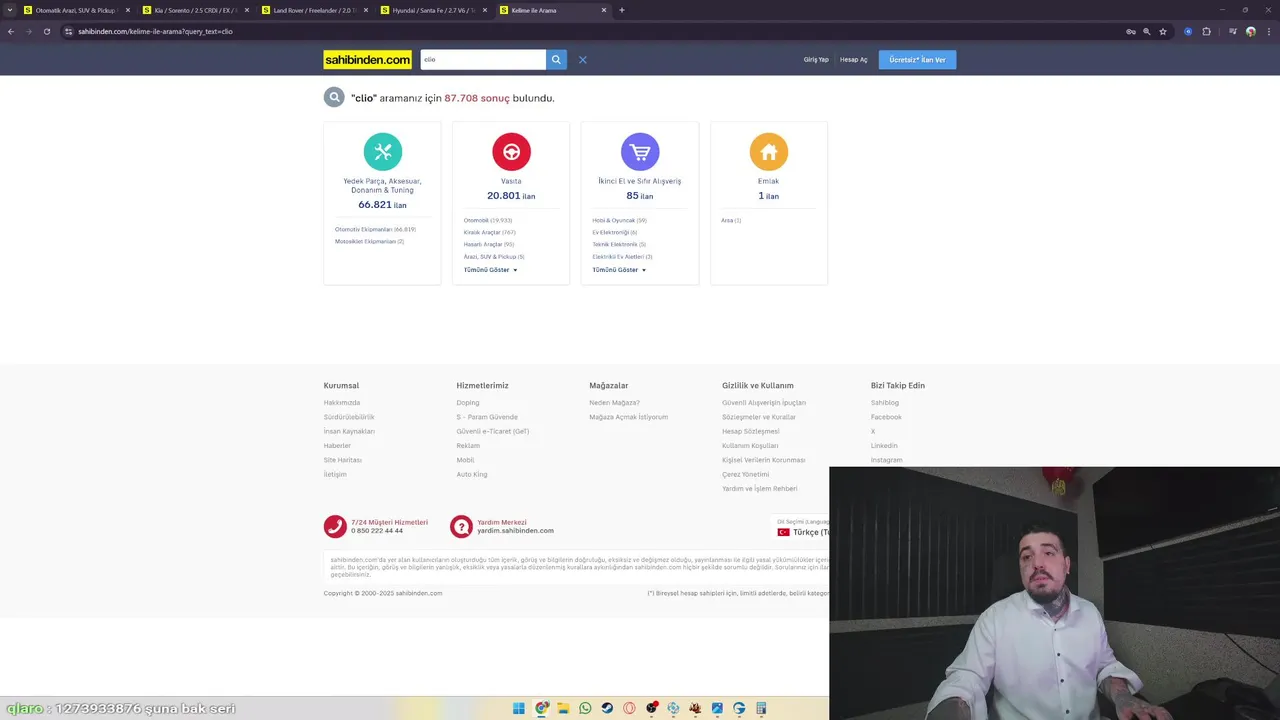Click the 7/24 Müşteri Hizmetleri phone icon
This screenshot has width=1280, height=720.
tap(335, 526)
